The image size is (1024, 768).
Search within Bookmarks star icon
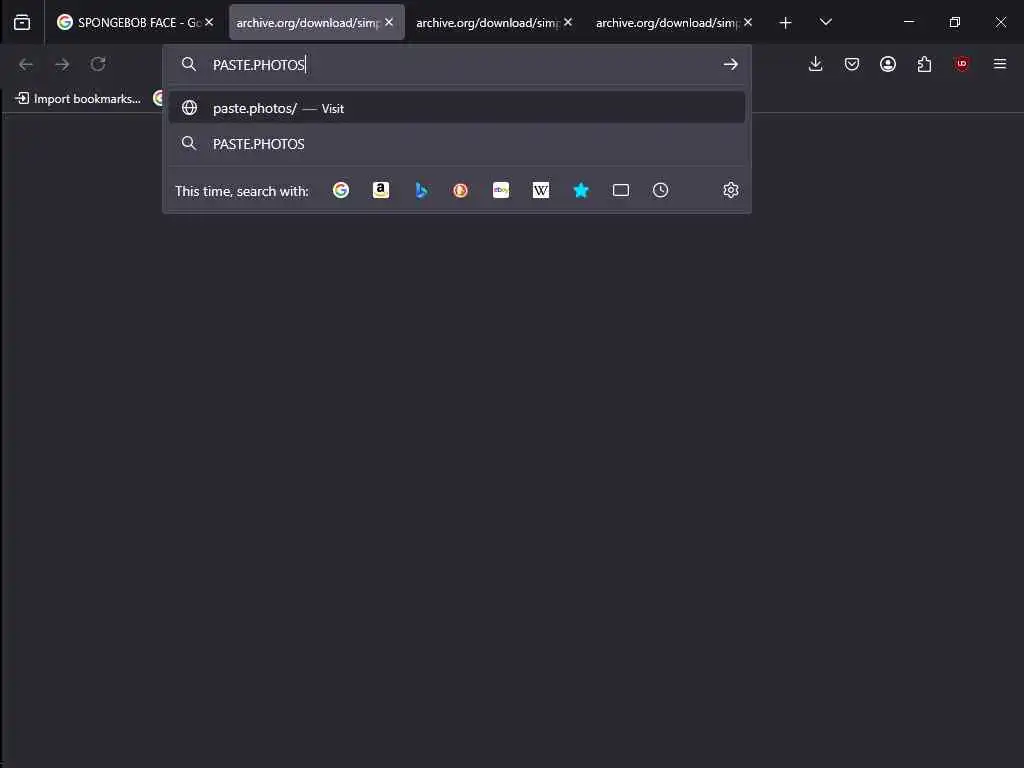[x=581, y=190]
